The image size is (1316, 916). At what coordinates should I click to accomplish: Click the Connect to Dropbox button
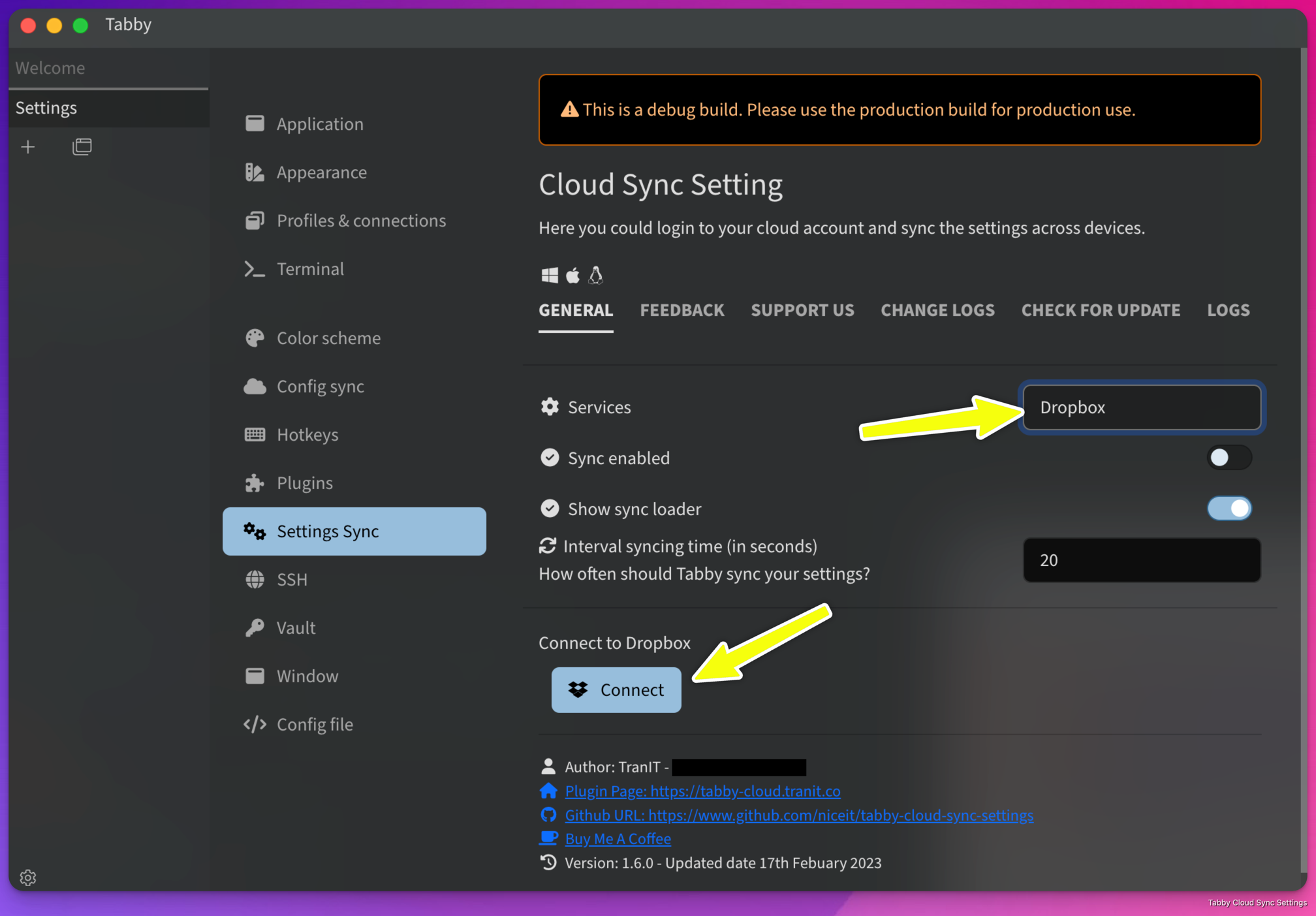pos(616,689)
